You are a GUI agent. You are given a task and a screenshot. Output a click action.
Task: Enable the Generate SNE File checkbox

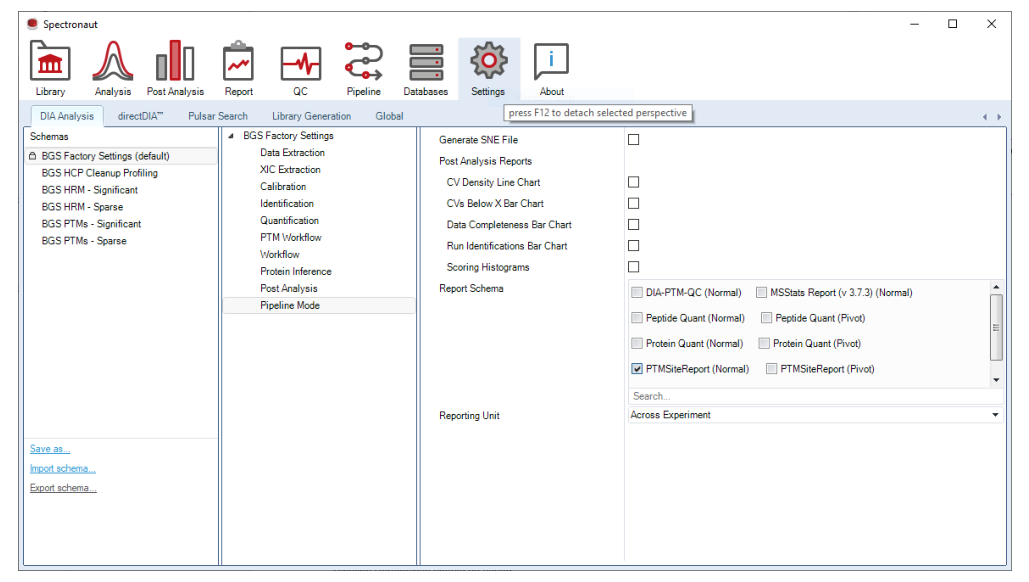click(633, 140)
